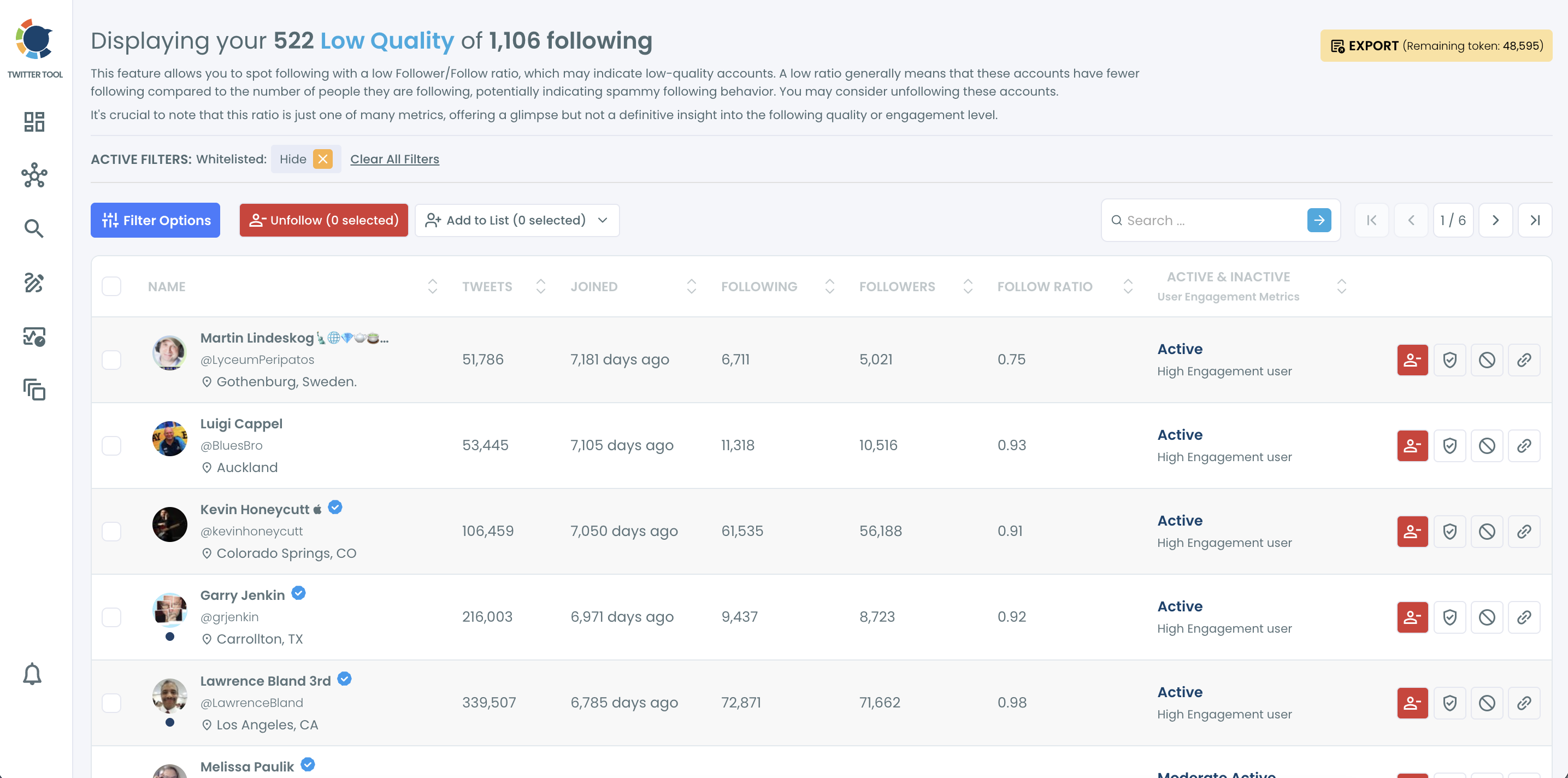Open Garry Jenkin profile link icon
Viewport: 1568px width, 778px height.
pyautogui.click(x=1524, y=617)
